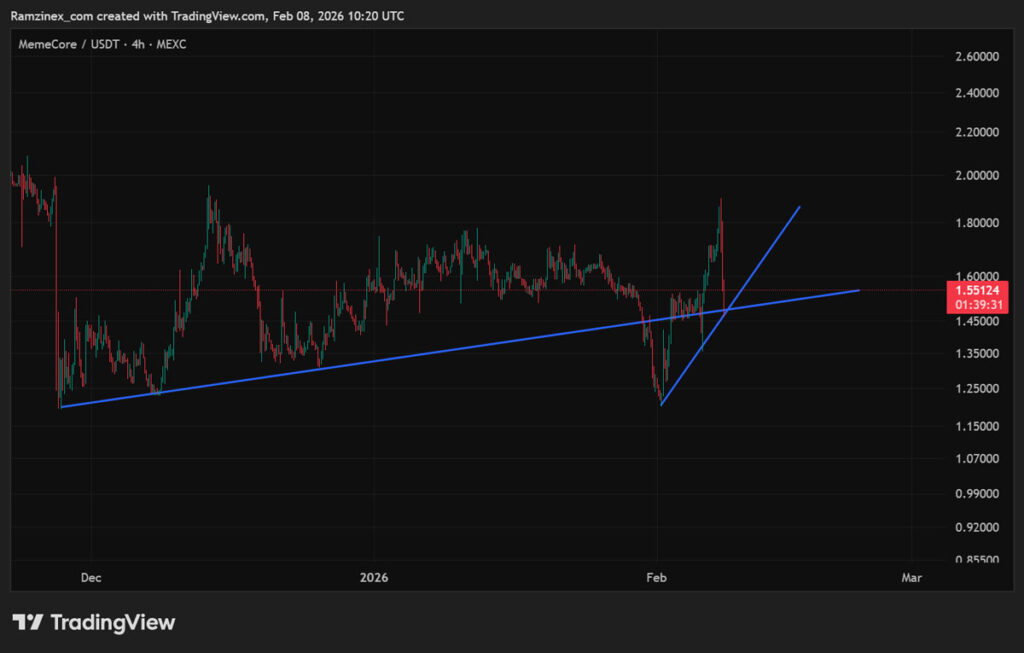
Task: Click the 1.80000 price scale label
Action: click(x=976, y=223)
